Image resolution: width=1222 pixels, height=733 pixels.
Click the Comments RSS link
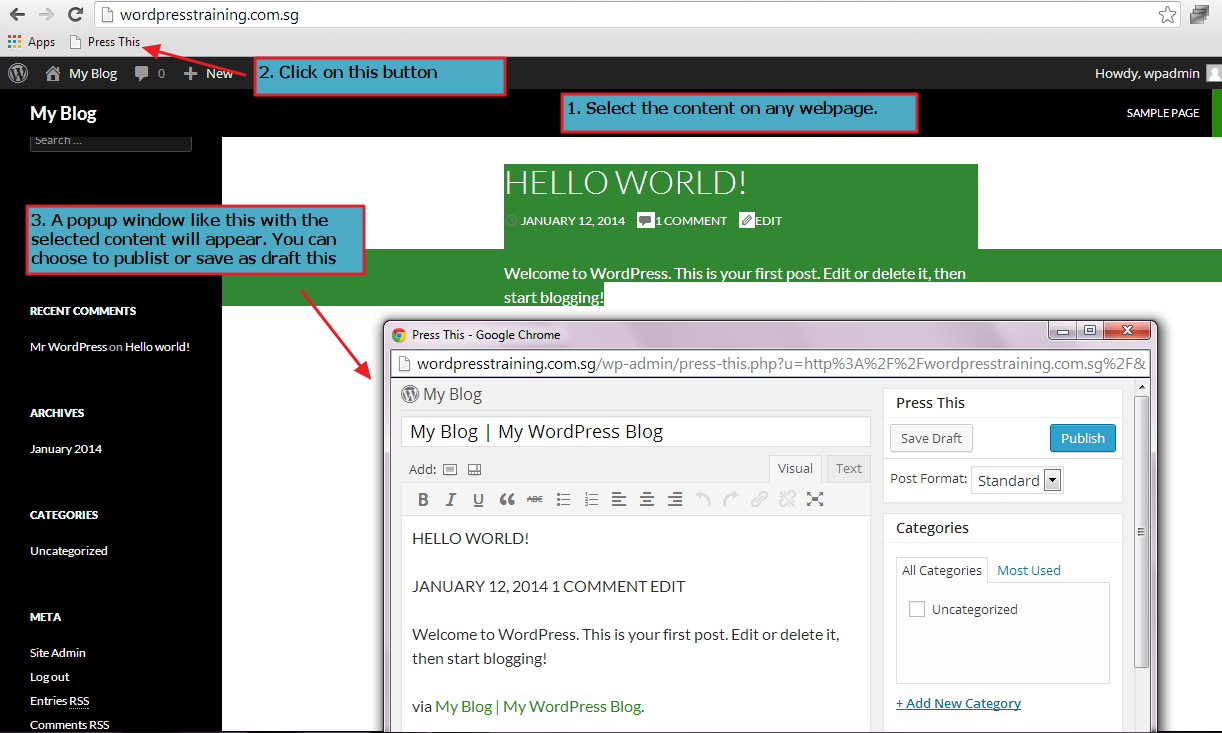click(x=70, y=725)
